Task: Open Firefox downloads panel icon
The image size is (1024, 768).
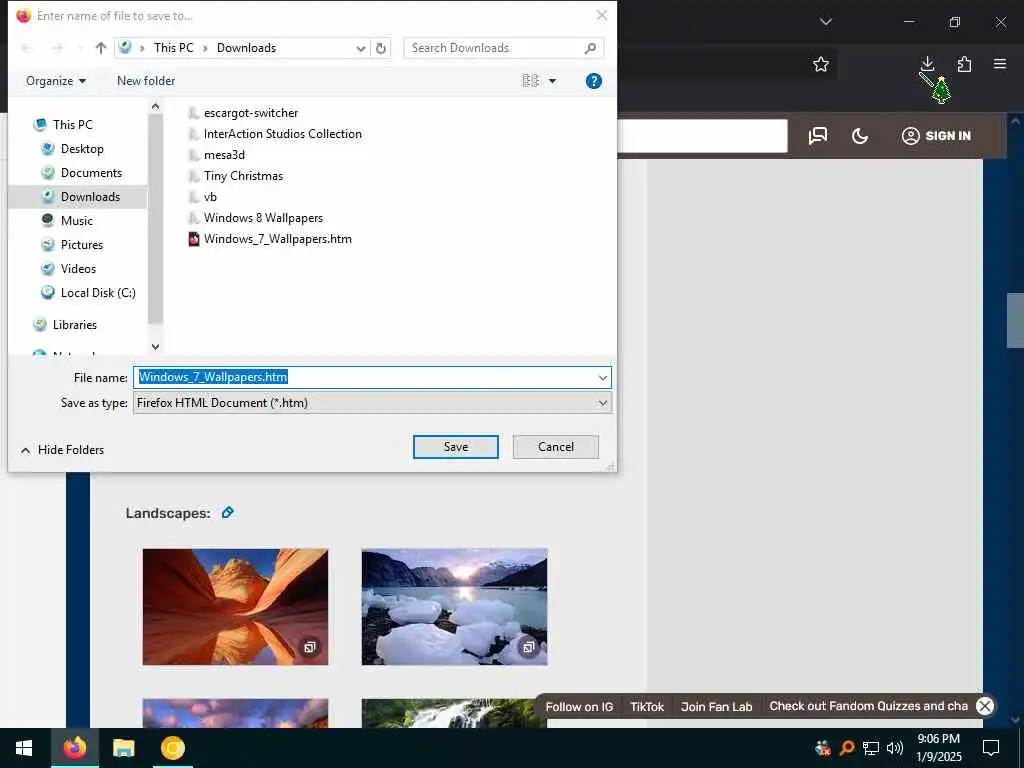Action: (927, 64)
